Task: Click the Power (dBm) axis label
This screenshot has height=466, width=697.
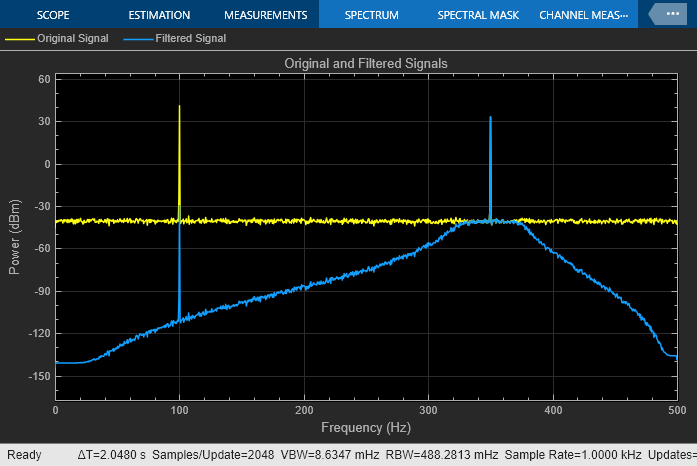Action: pos(14,237)
